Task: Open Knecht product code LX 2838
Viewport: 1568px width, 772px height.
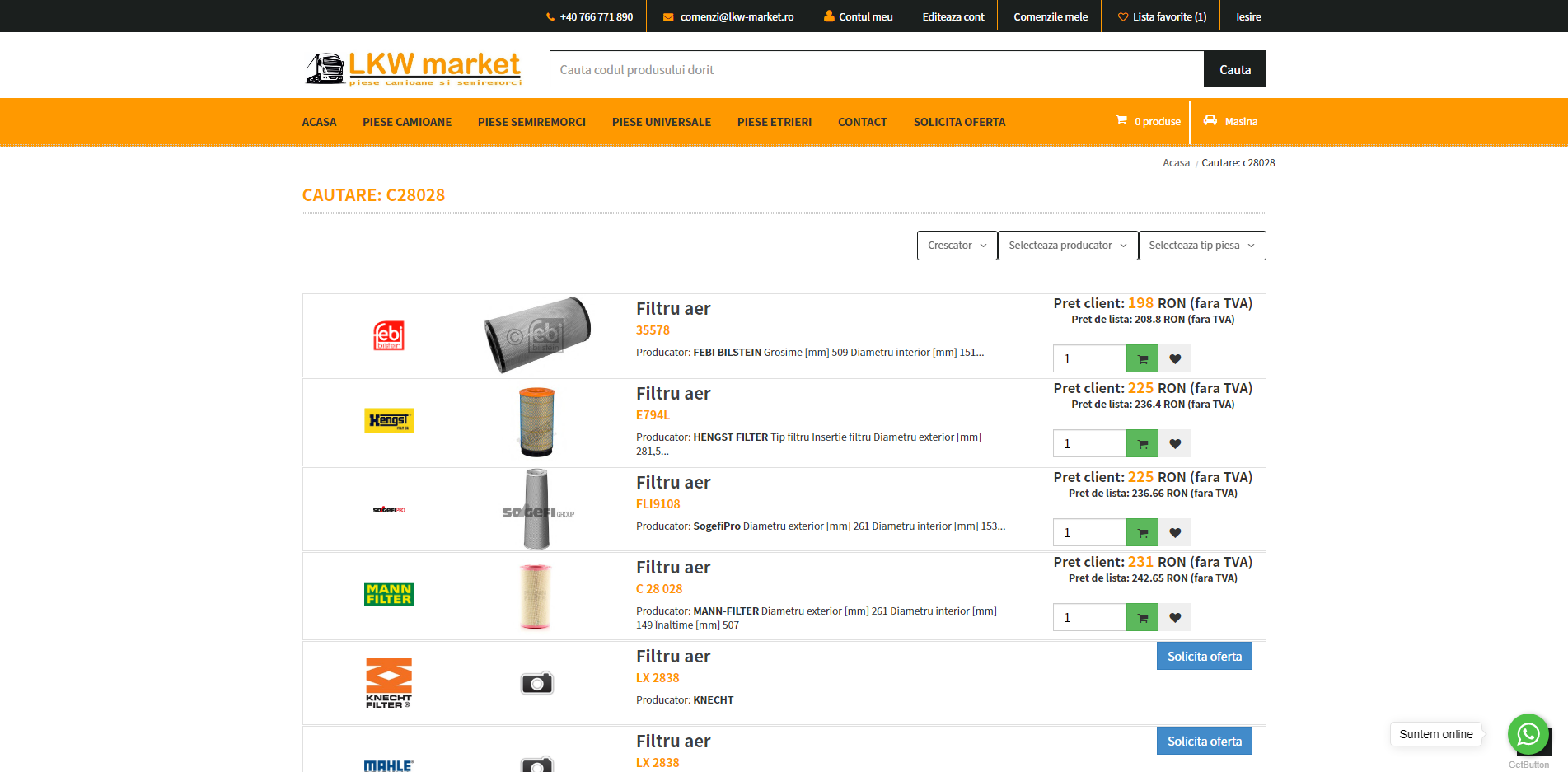Action: coord(658,678)
